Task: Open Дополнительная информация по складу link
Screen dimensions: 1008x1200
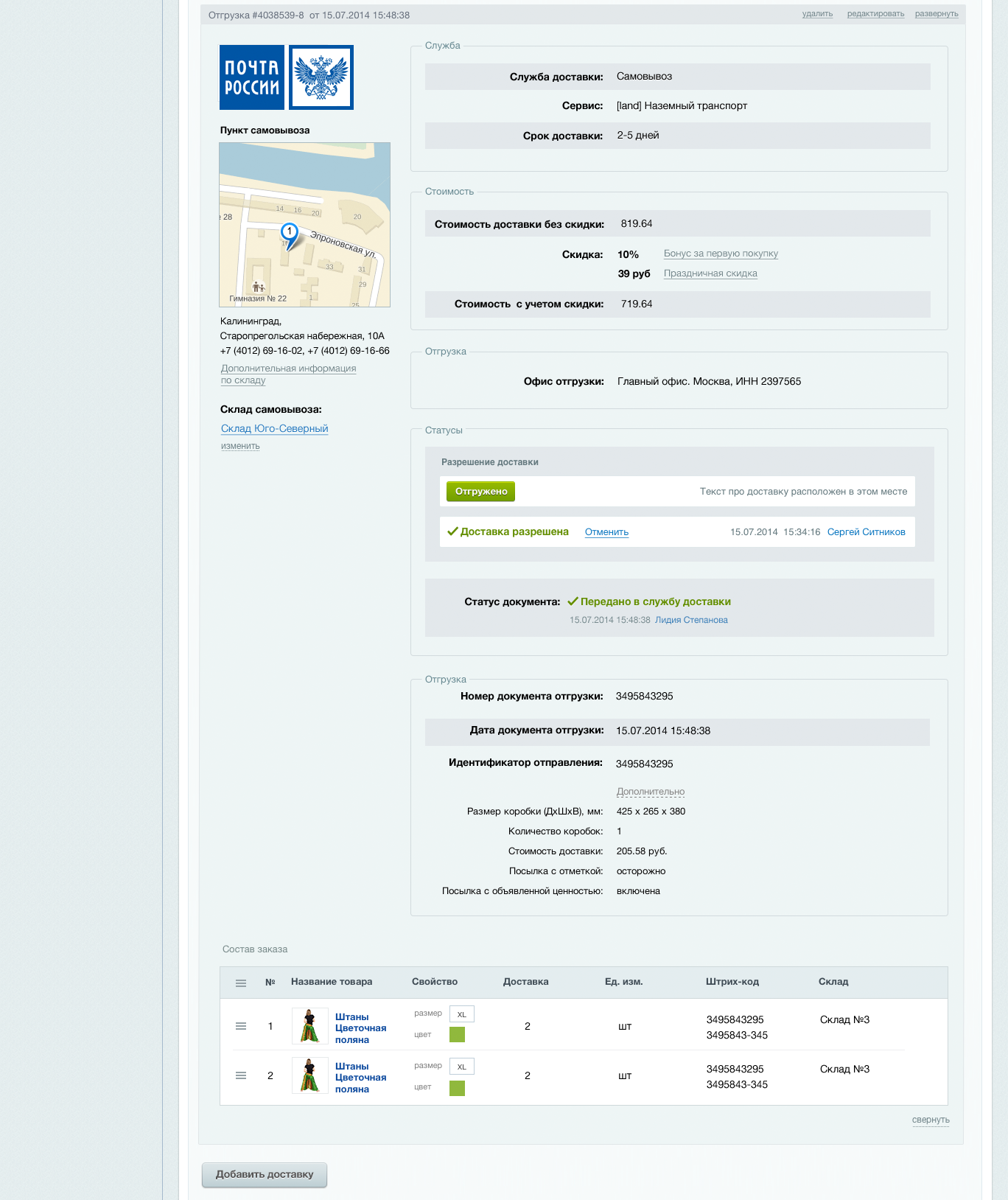Action: pos(288,374)
